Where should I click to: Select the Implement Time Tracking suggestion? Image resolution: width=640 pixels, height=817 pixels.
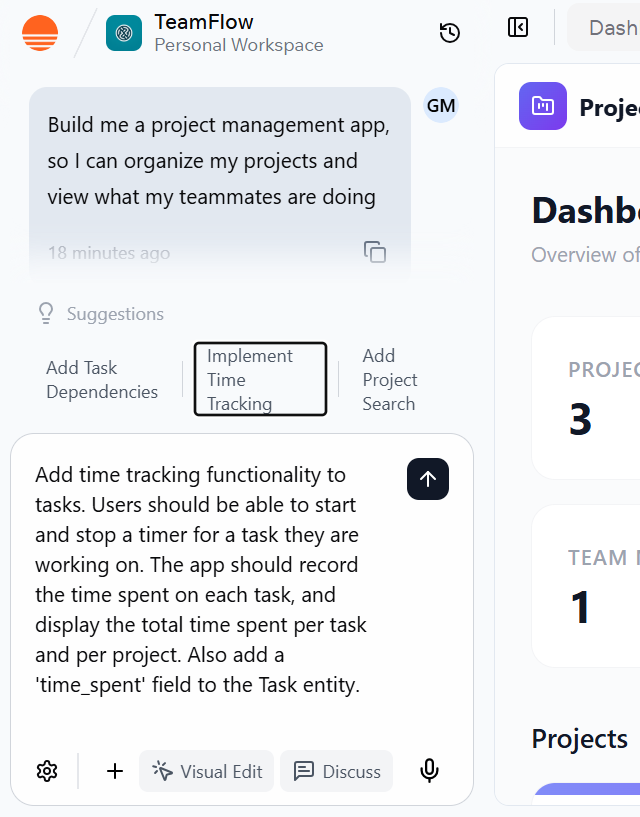[259, 379]
